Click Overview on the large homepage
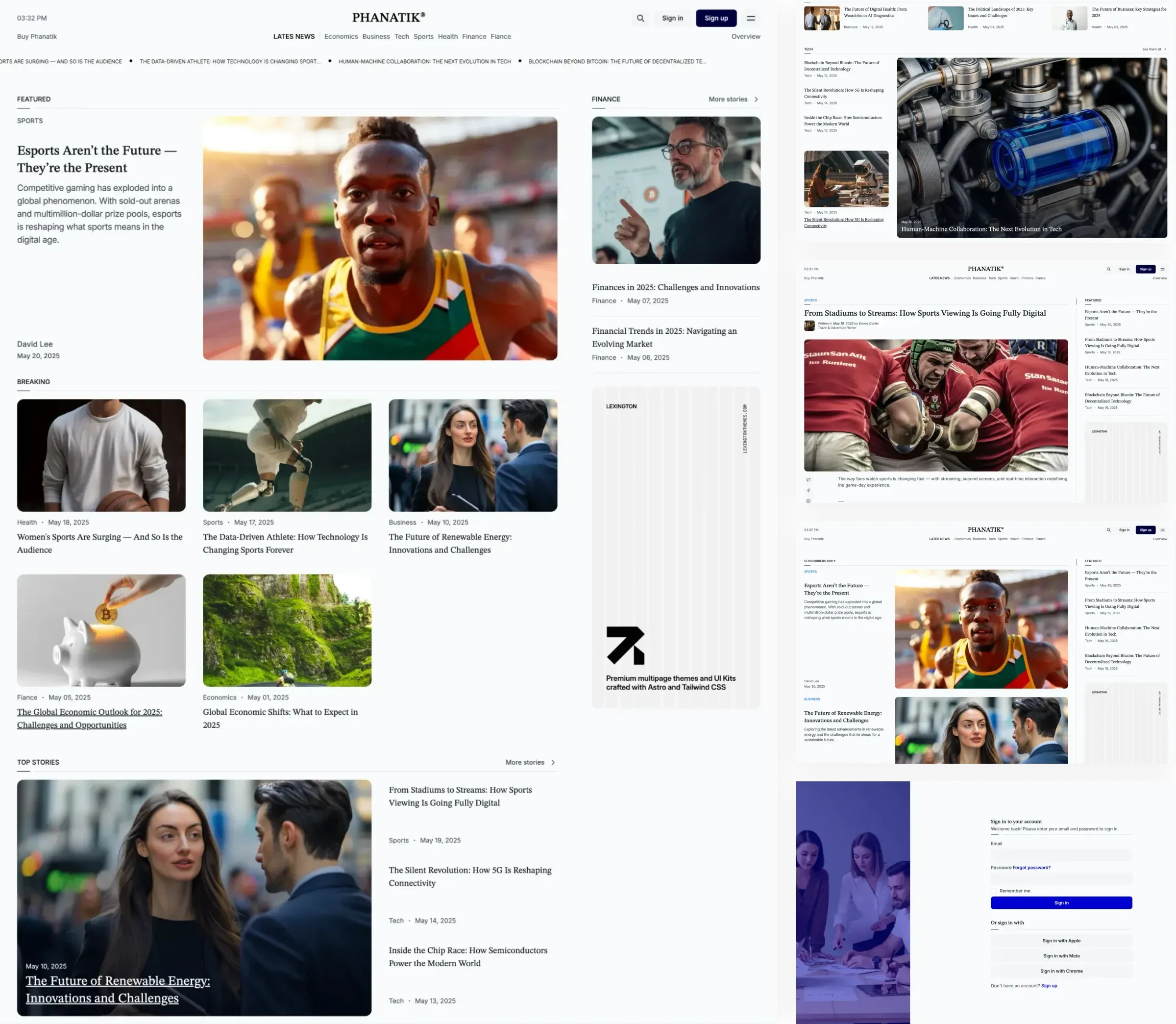Image resolution: width=1176 pixels, height=1024 pixels. [745, 37]
